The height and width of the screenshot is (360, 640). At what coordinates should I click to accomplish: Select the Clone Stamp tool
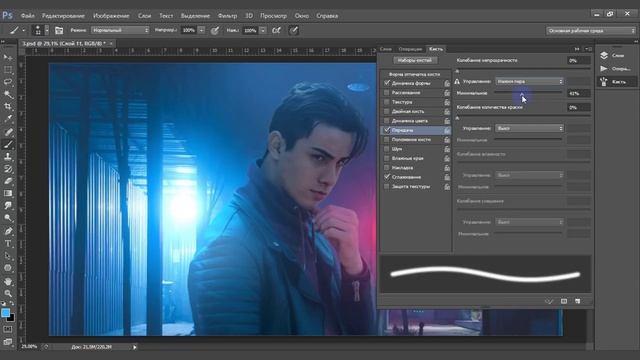tap(7, 156)
